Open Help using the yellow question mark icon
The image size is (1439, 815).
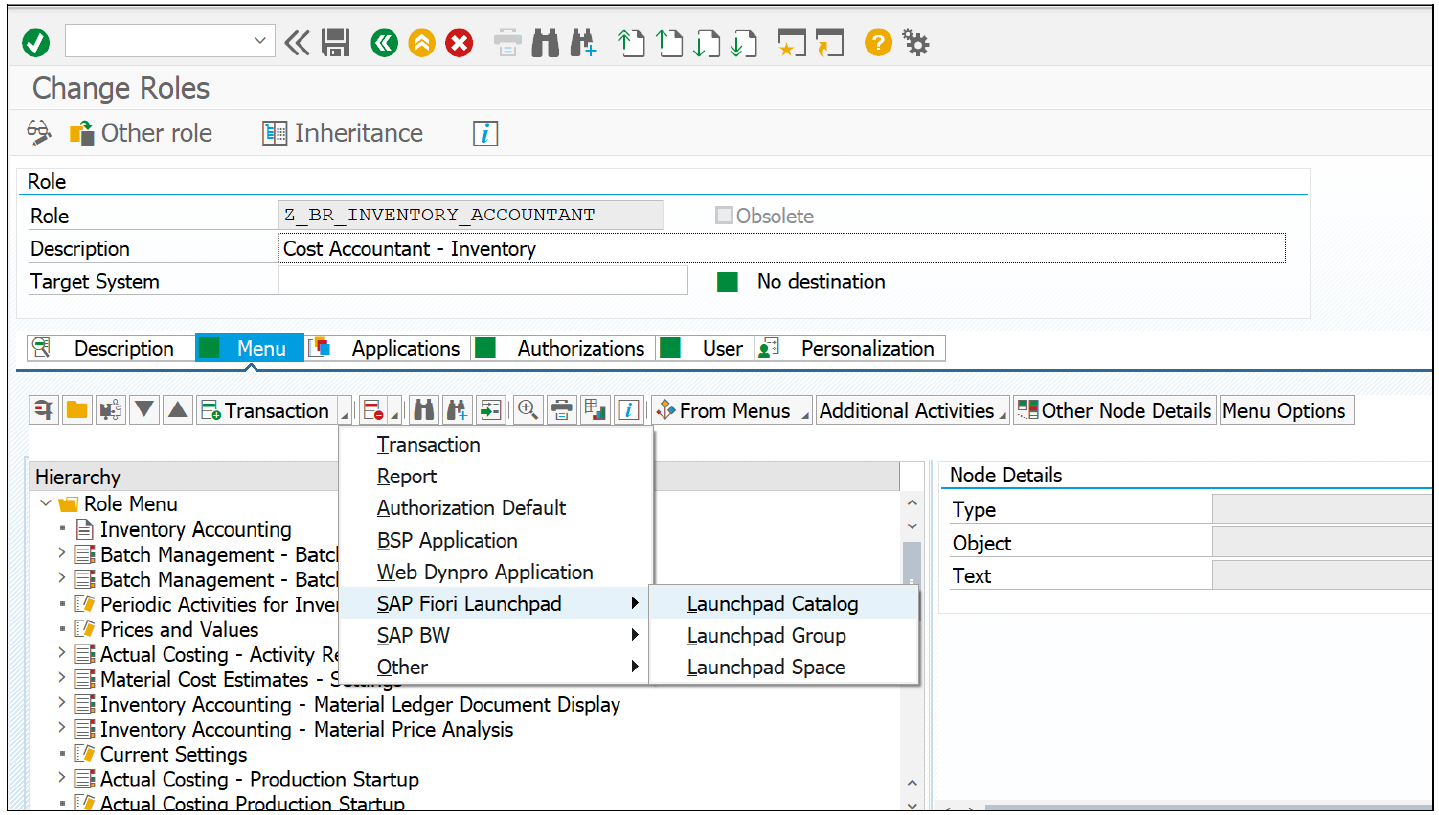877,42
